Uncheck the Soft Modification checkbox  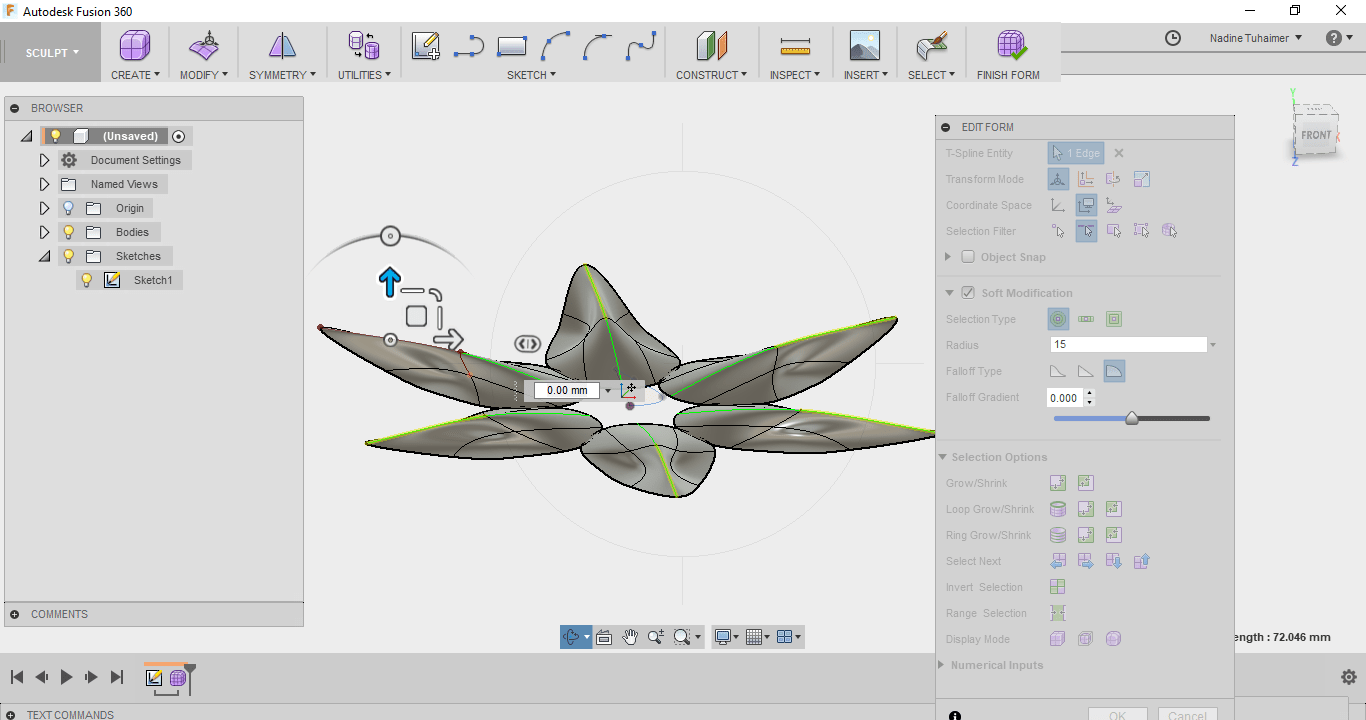point(968,293)
